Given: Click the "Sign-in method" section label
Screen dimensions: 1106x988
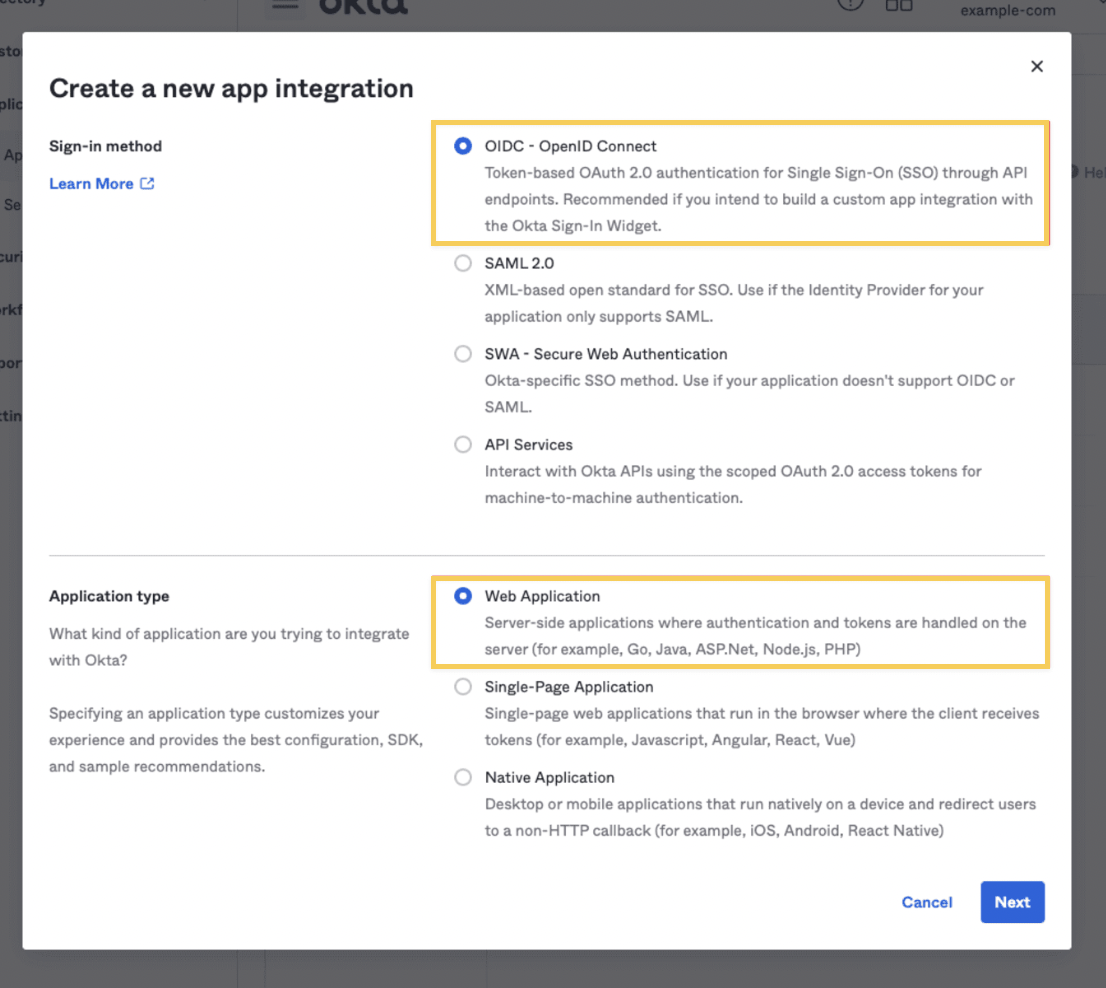Looking at the screenshot, I should (x=106, y=146).
